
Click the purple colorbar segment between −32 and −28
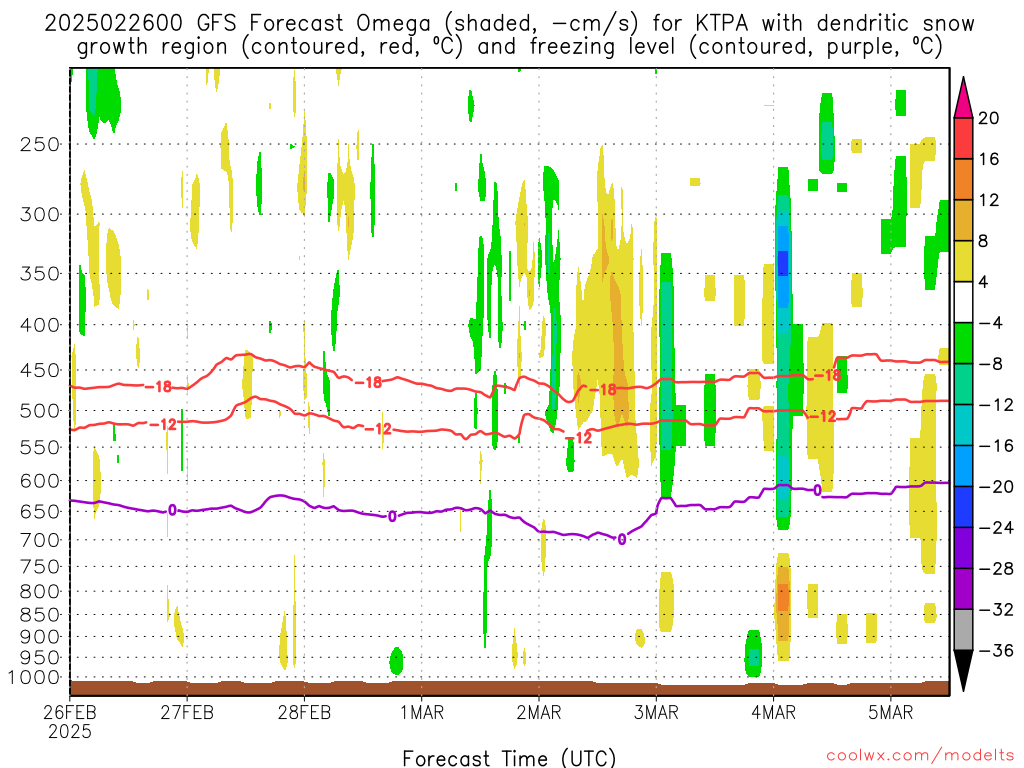[x=963, y=589]
